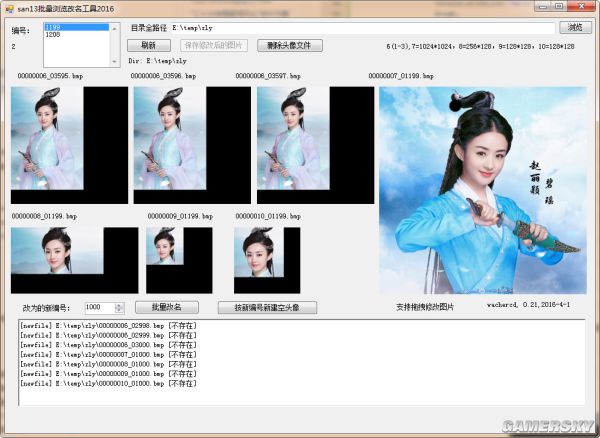This screenshot has width=600, height=438.
Task: Select the 00000010_01199.bmp thumbnail
Action: [x=267, y=260]
